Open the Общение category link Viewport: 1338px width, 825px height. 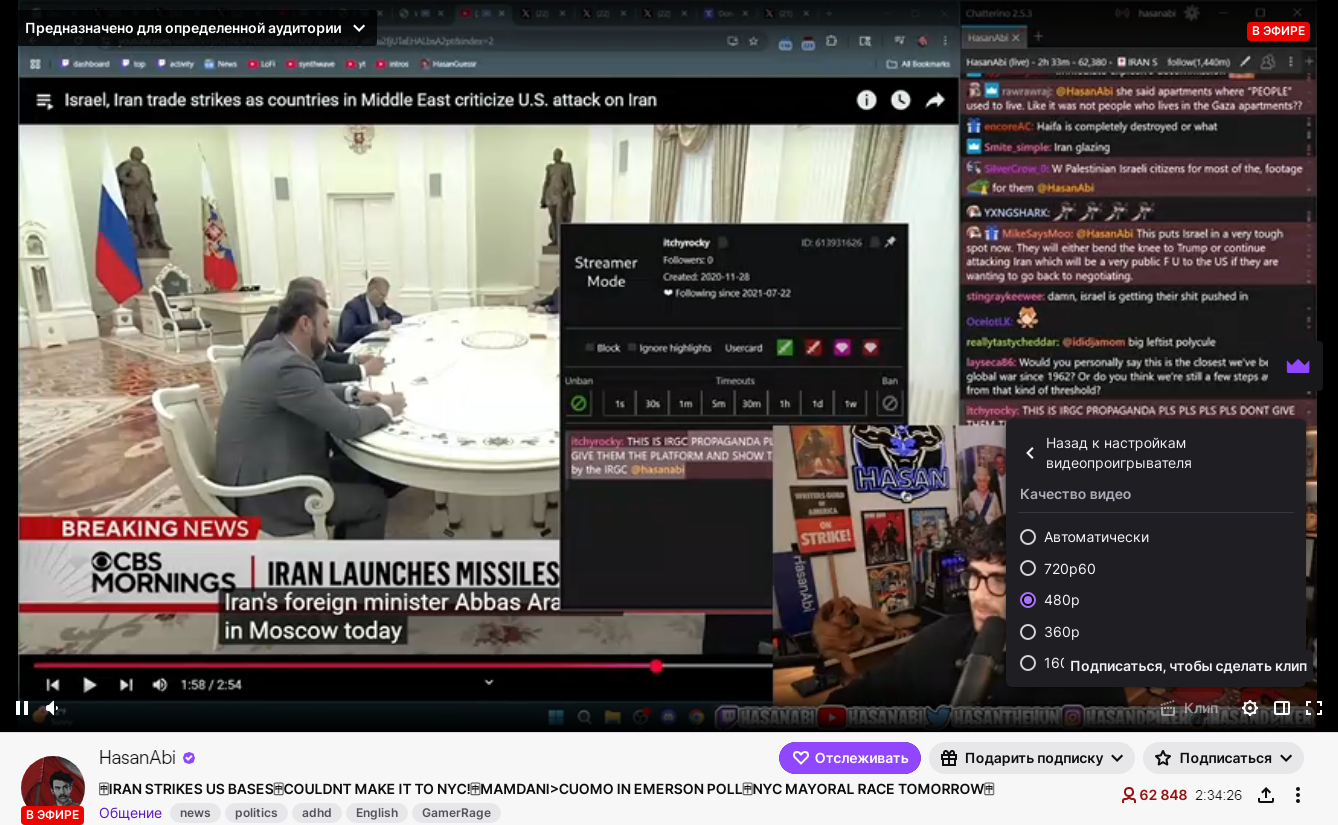(130, 813)
